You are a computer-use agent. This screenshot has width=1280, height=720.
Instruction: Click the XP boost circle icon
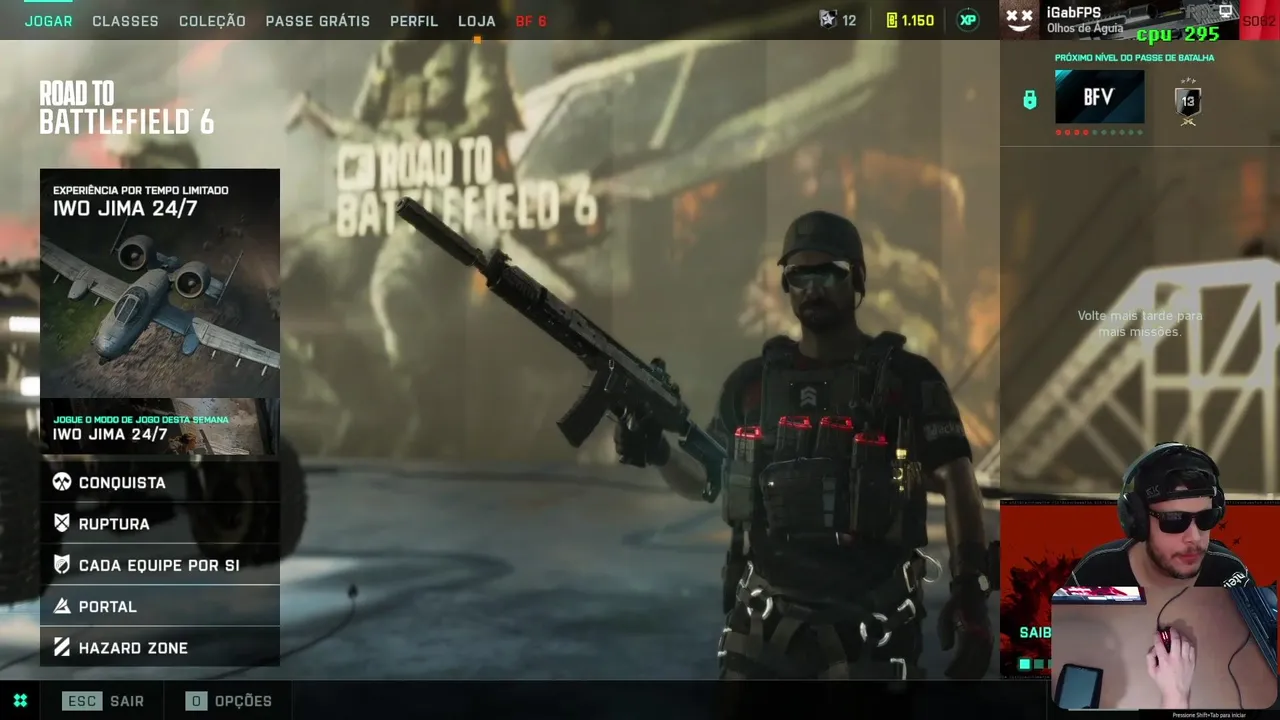pos(968,20)
